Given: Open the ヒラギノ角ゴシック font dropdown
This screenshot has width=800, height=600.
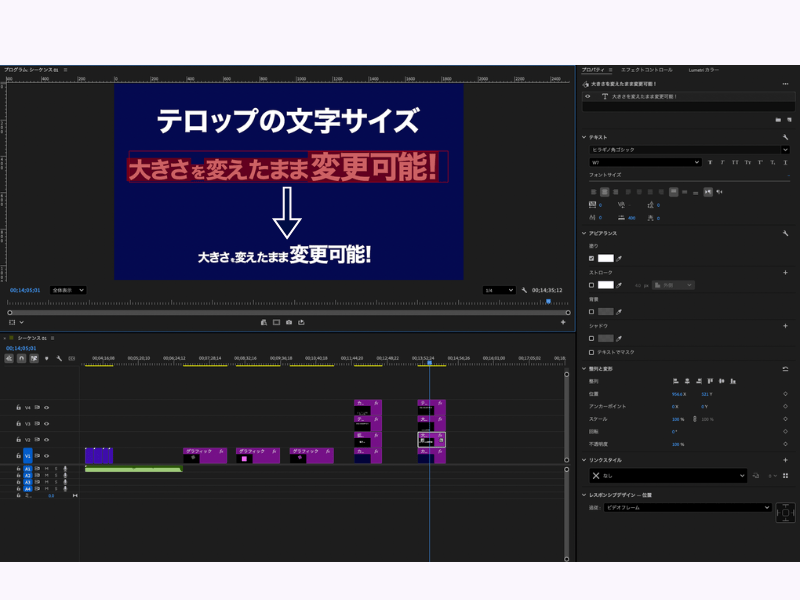Looking at the screenshot, I should [688, 149].
